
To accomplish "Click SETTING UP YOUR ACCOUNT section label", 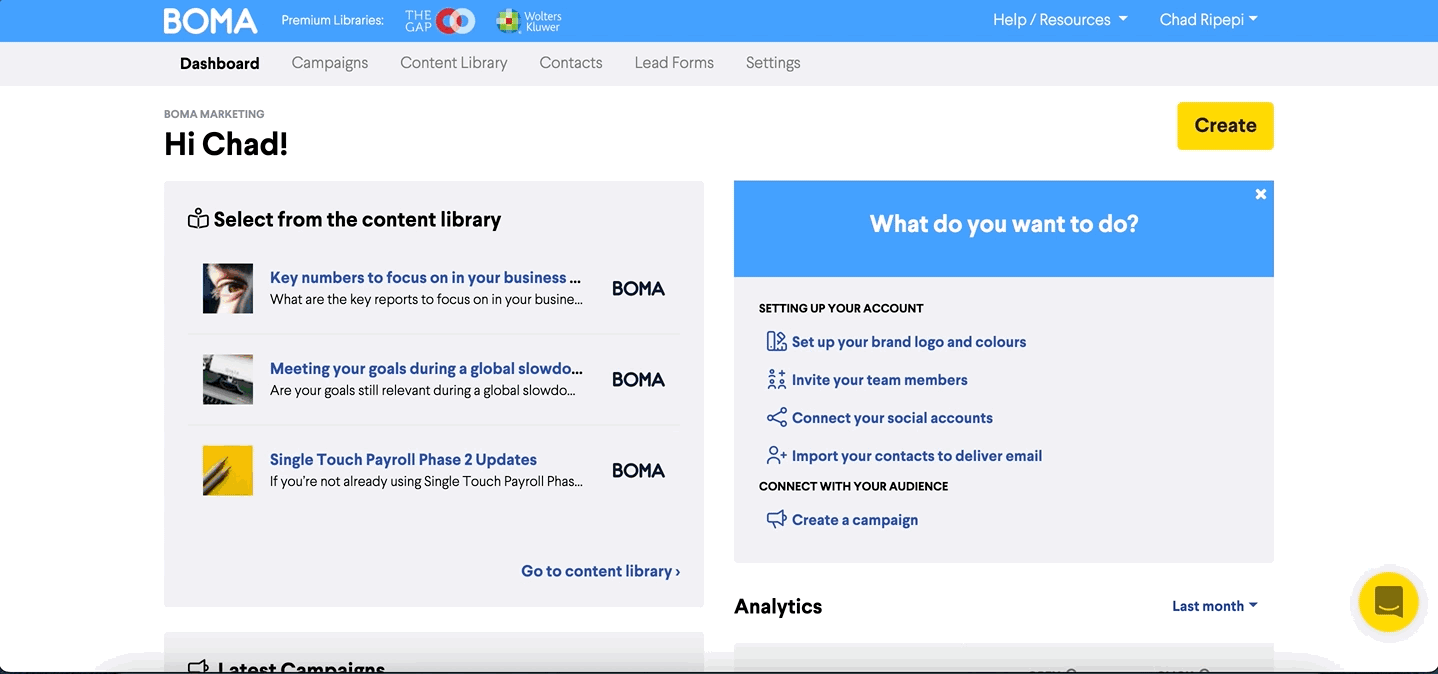I will click(841, 308).
